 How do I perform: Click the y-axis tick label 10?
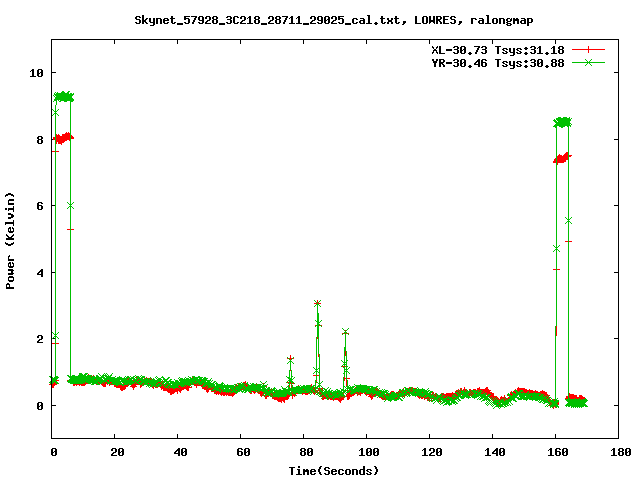tap(36, 73)
